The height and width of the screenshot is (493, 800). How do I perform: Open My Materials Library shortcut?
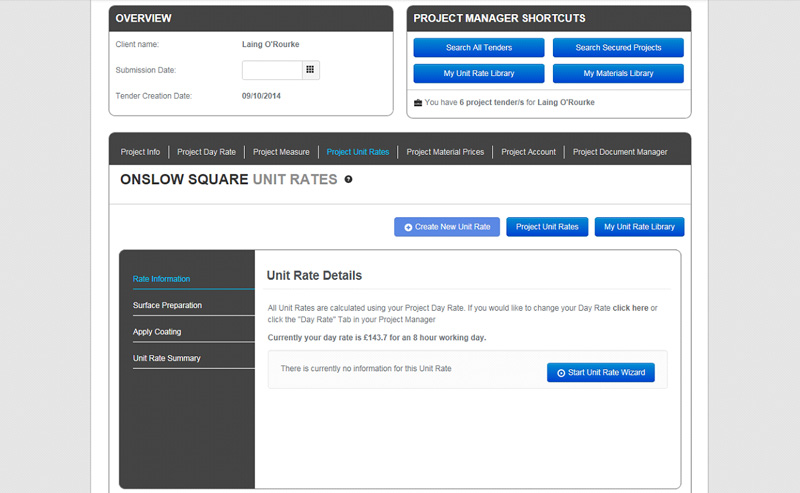[x=618, y=73]
